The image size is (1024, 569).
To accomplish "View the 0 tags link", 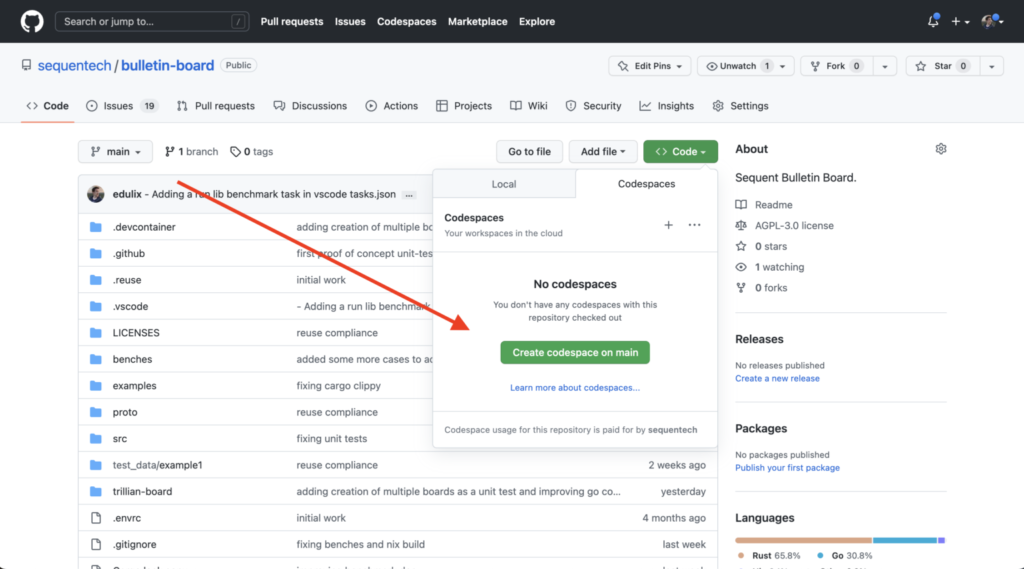I will click(x=251, y=152).
